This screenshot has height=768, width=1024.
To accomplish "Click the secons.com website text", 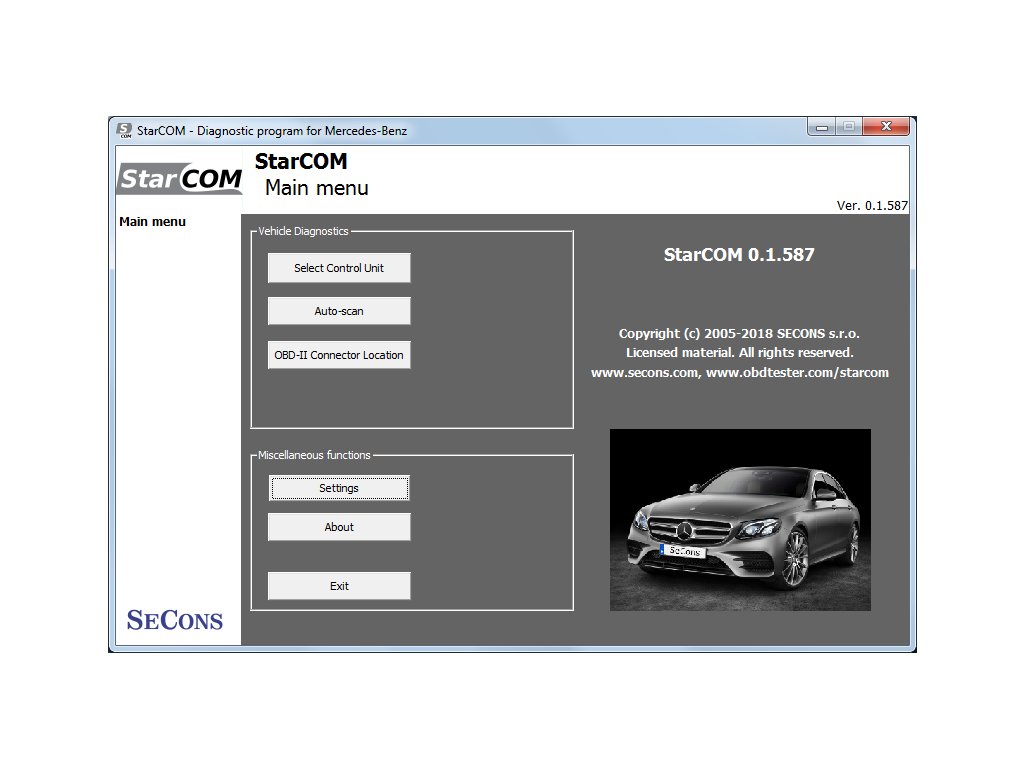I will [x=644, y=373].
